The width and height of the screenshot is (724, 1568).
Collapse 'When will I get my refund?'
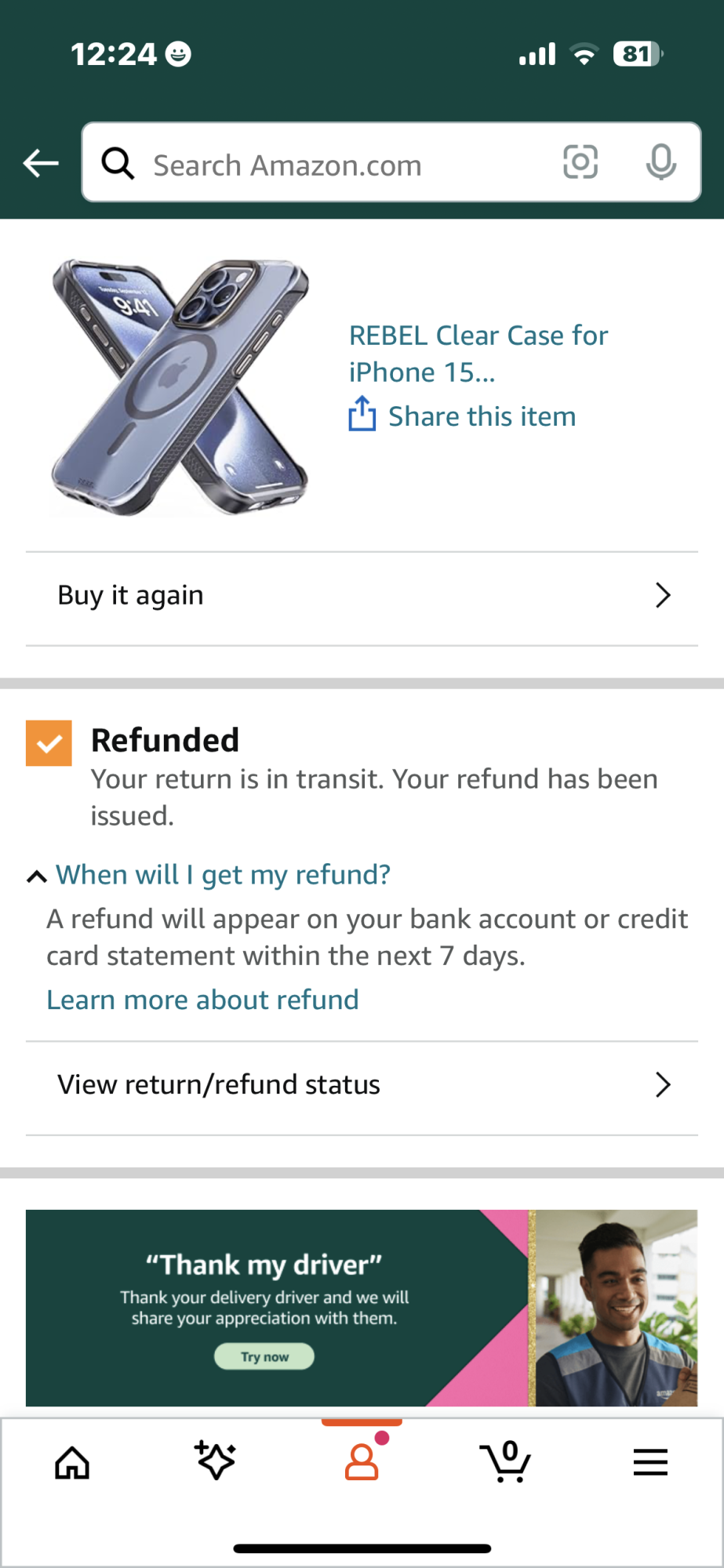37,876
